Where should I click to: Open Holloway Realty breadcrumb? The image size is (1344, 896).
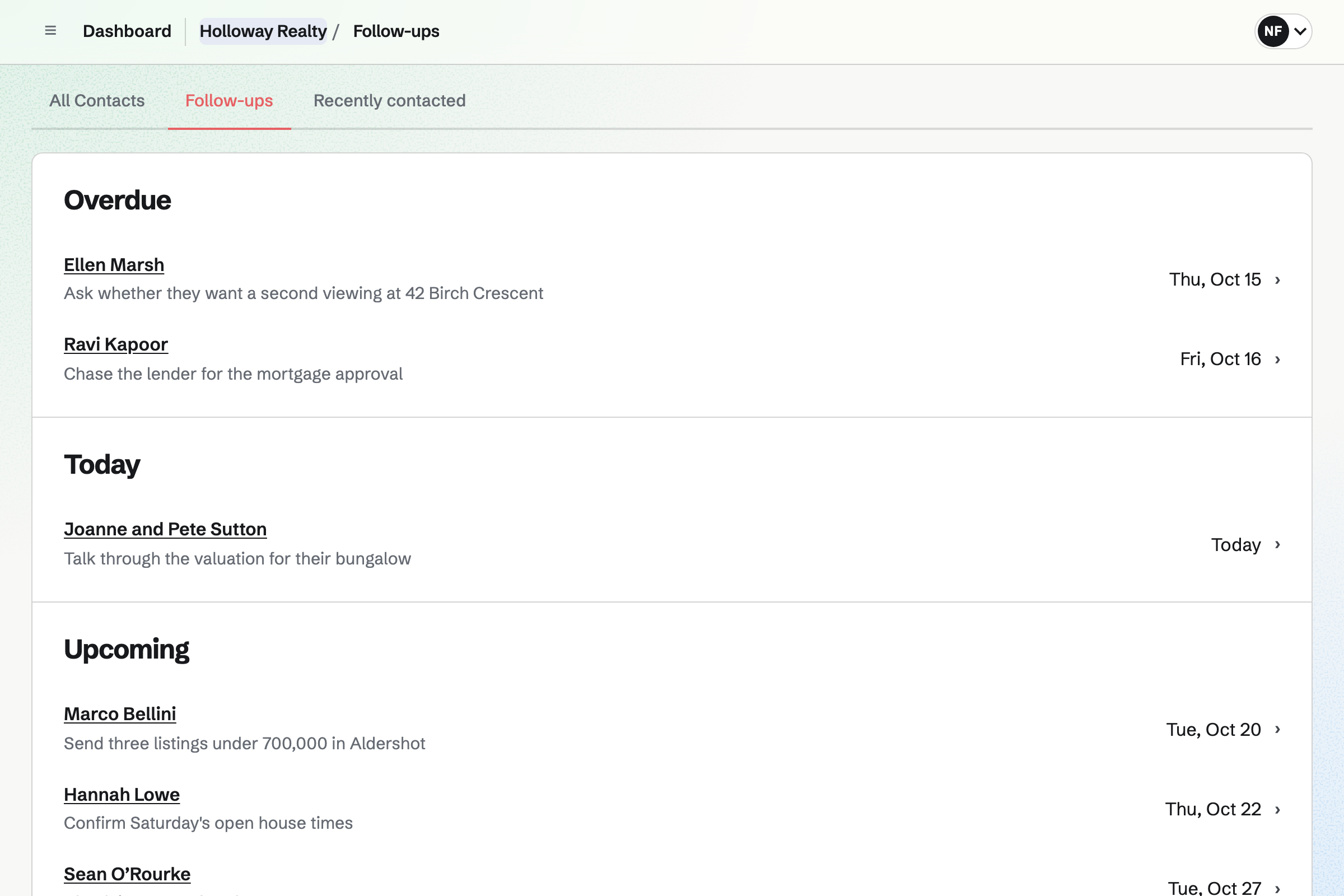[x=263, y=31]
